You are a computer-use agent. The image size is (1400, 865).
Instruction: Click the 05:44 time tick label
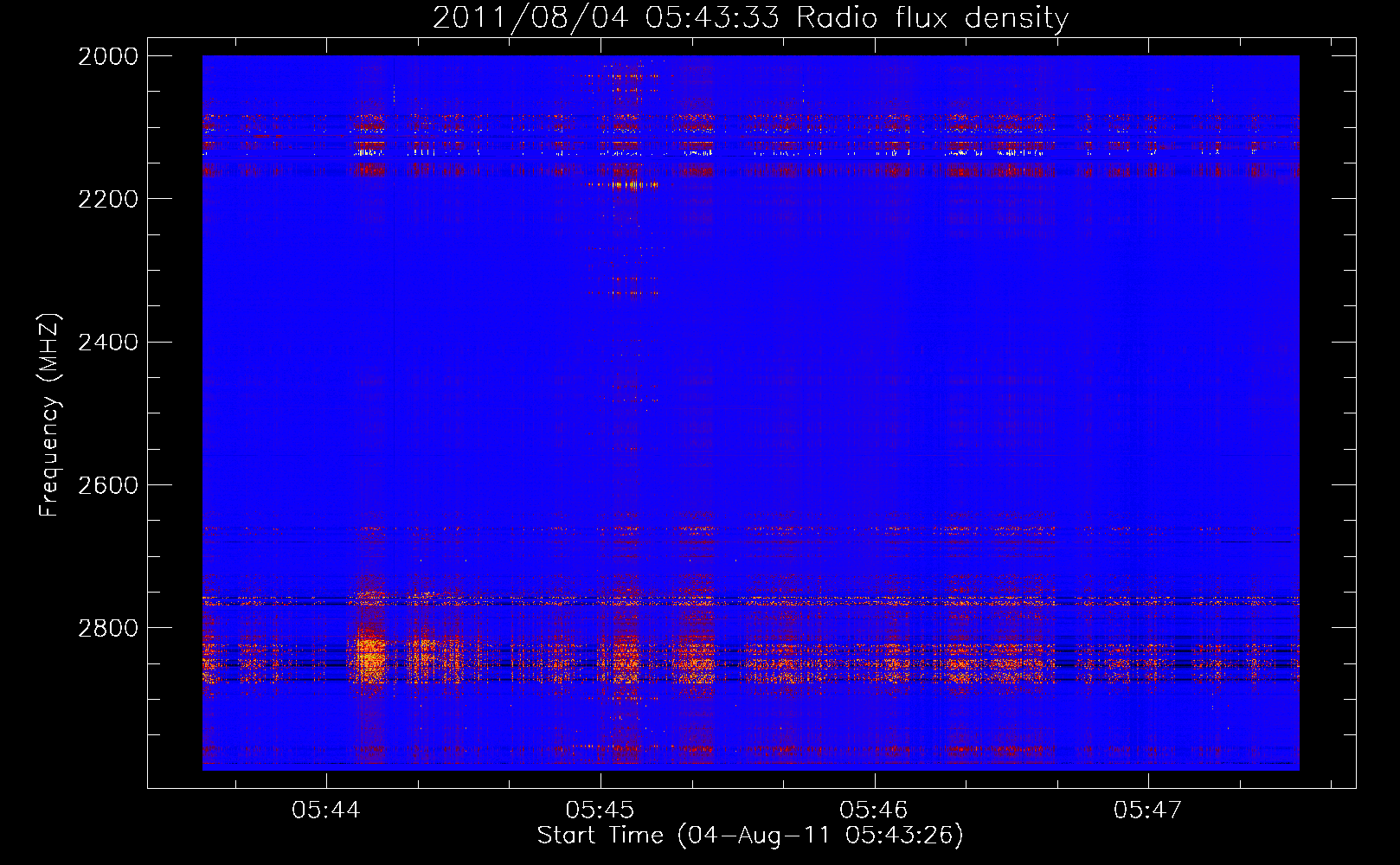[x=325, y=811]
